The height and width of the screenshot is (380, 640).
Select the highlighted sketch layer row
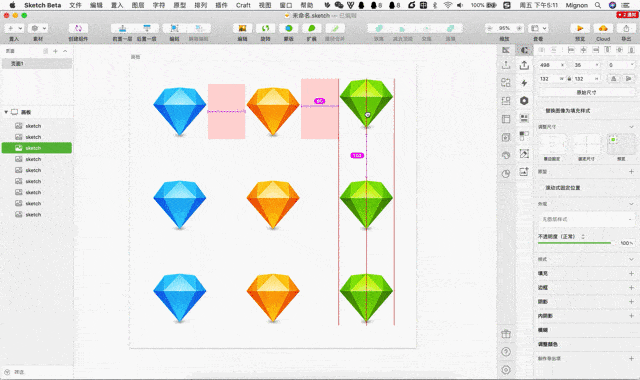[37, 148]
